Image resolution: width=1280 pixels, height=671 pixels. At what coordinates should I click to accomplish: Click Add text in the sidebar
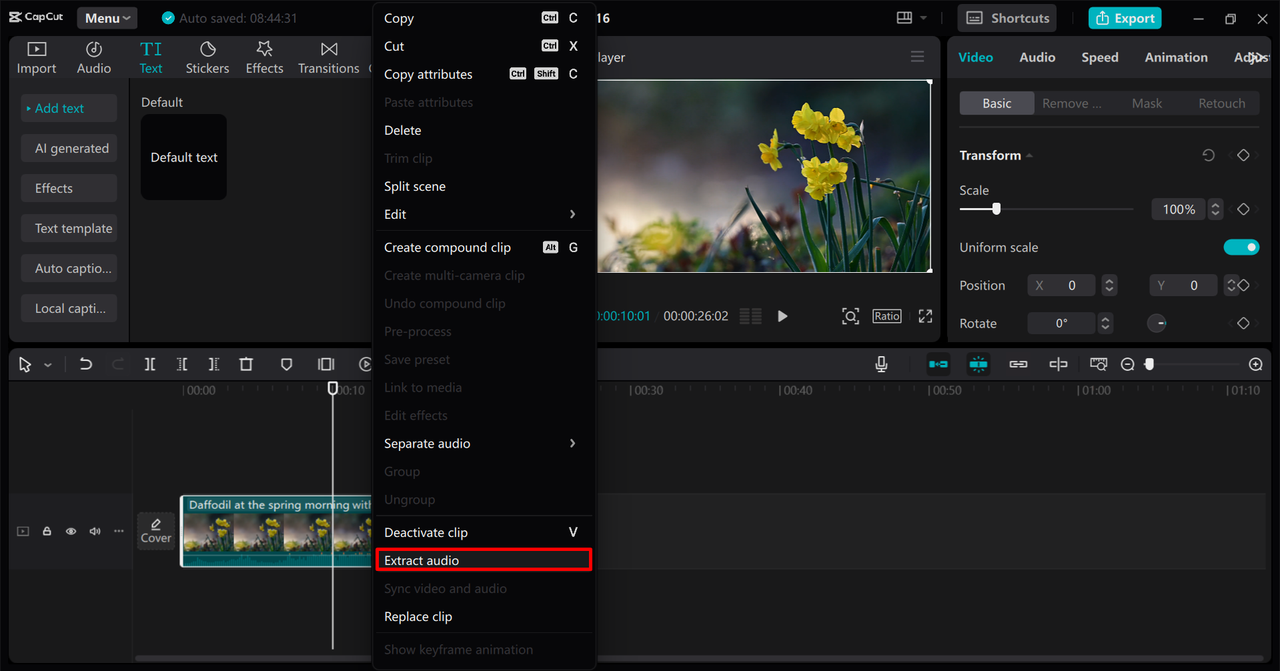tap(69, 108)
